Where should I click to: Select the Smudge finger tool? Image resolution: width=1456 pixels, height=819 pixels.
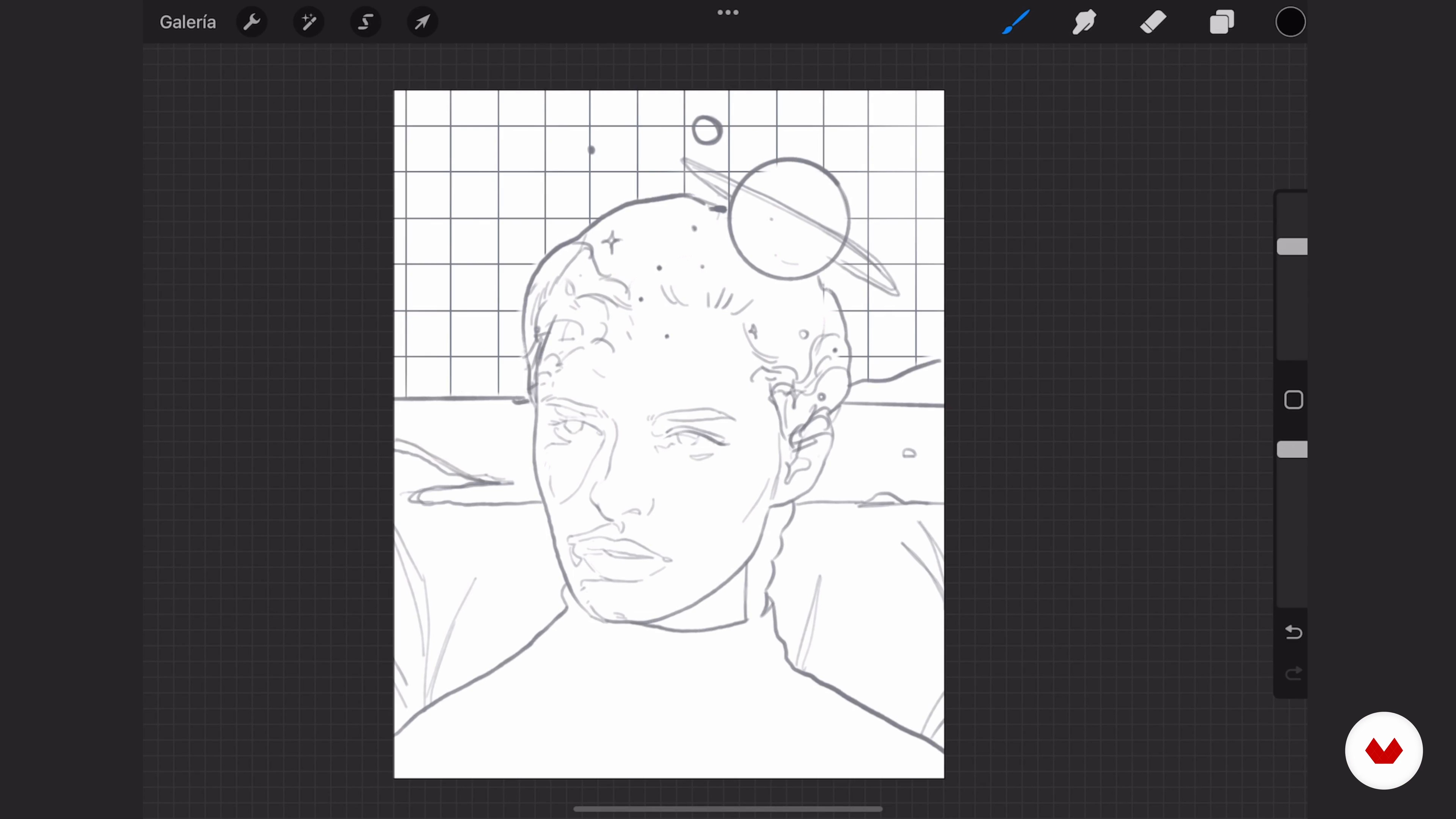click(1084, 22)
